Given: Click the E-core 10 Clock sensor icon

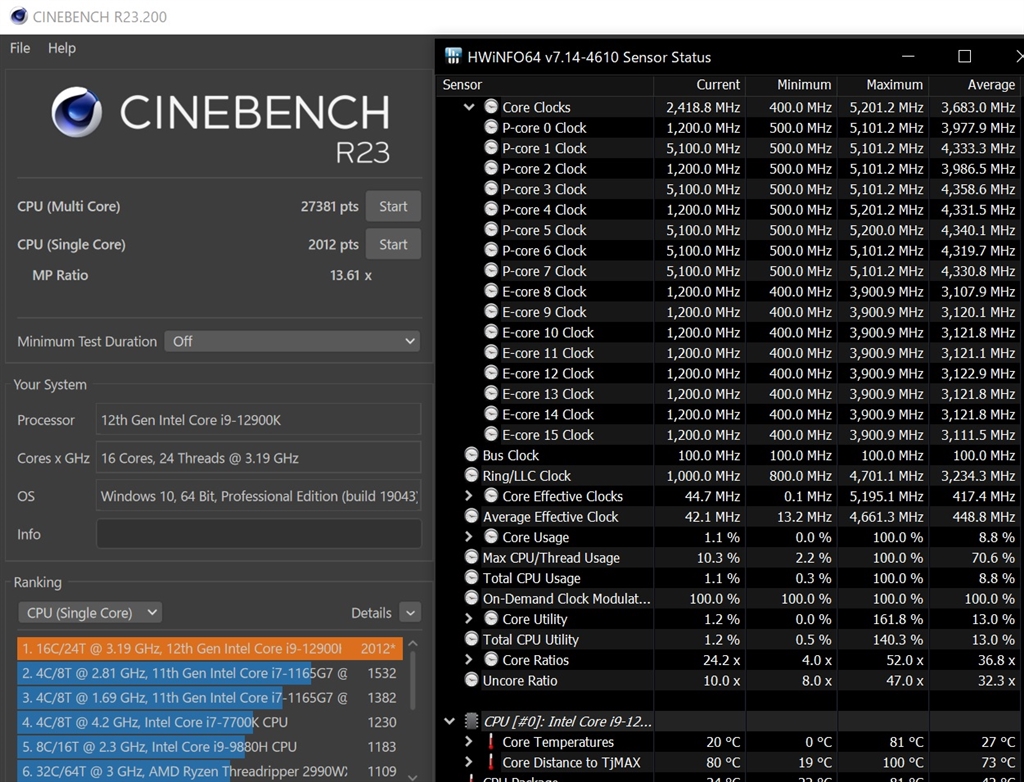Looking at the screenshot, I should [491, 332].
